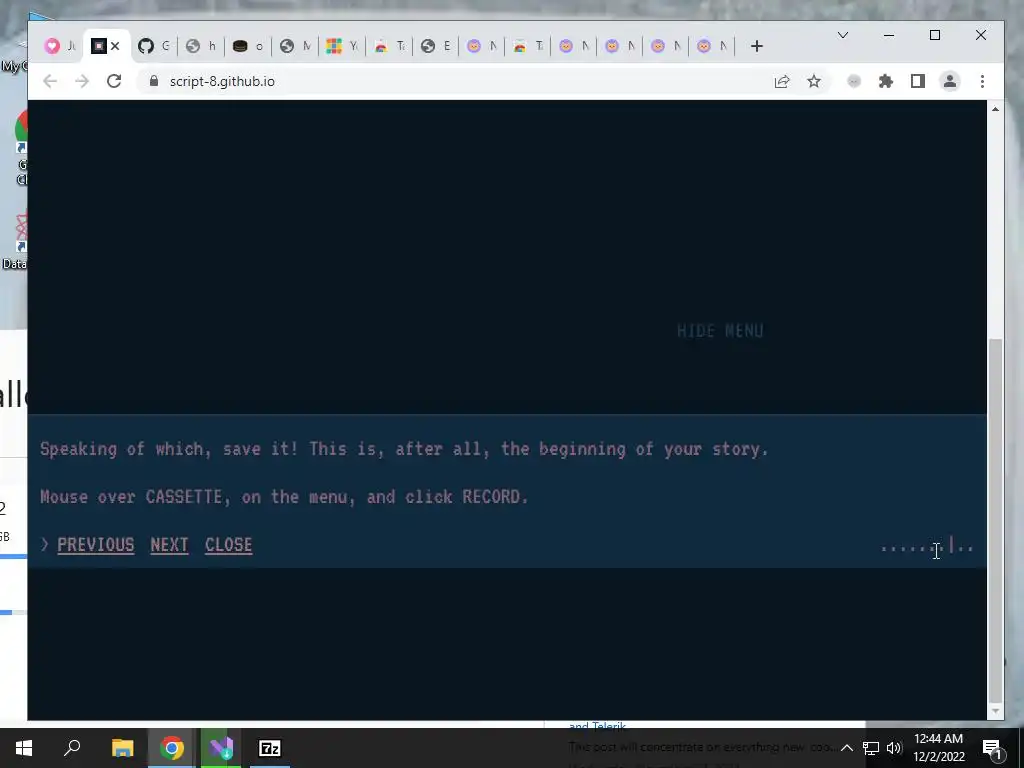Open the network status tray icon

[x=871, y=748]
